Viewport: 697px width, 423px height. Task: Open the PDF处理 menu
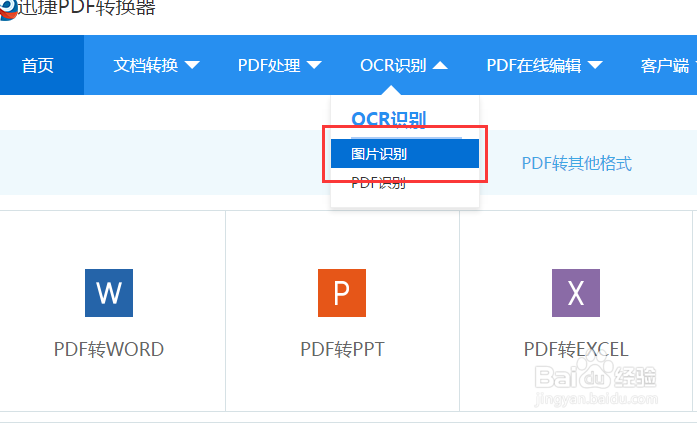(x=269, y=65)
